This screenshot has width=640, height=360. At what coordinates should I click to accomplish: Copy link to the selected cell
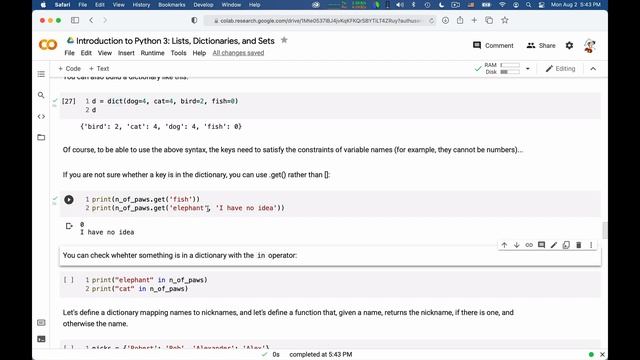529,245
